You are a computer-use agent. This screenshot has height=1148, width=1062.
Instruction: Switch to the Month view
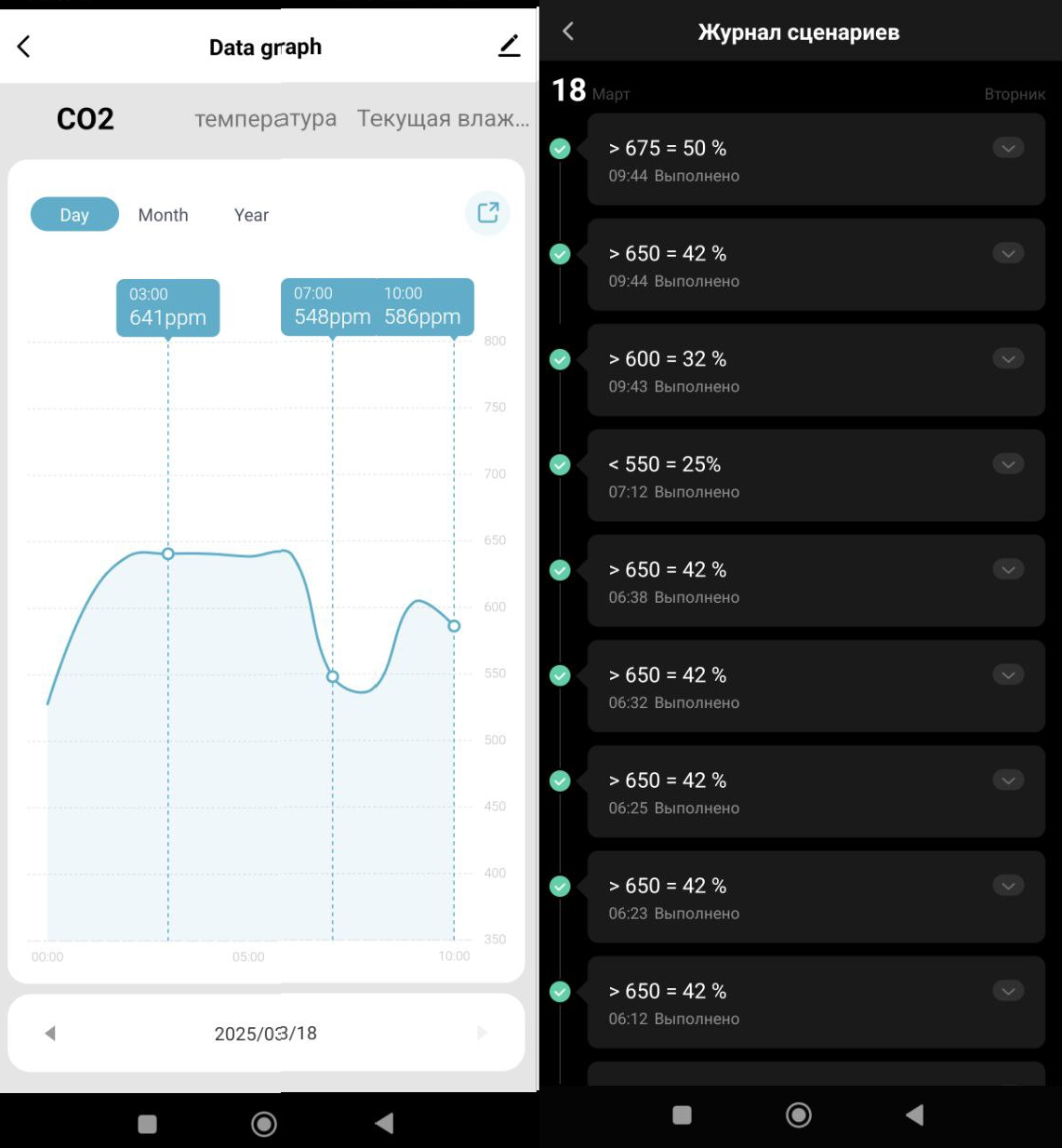click(163, 215)
